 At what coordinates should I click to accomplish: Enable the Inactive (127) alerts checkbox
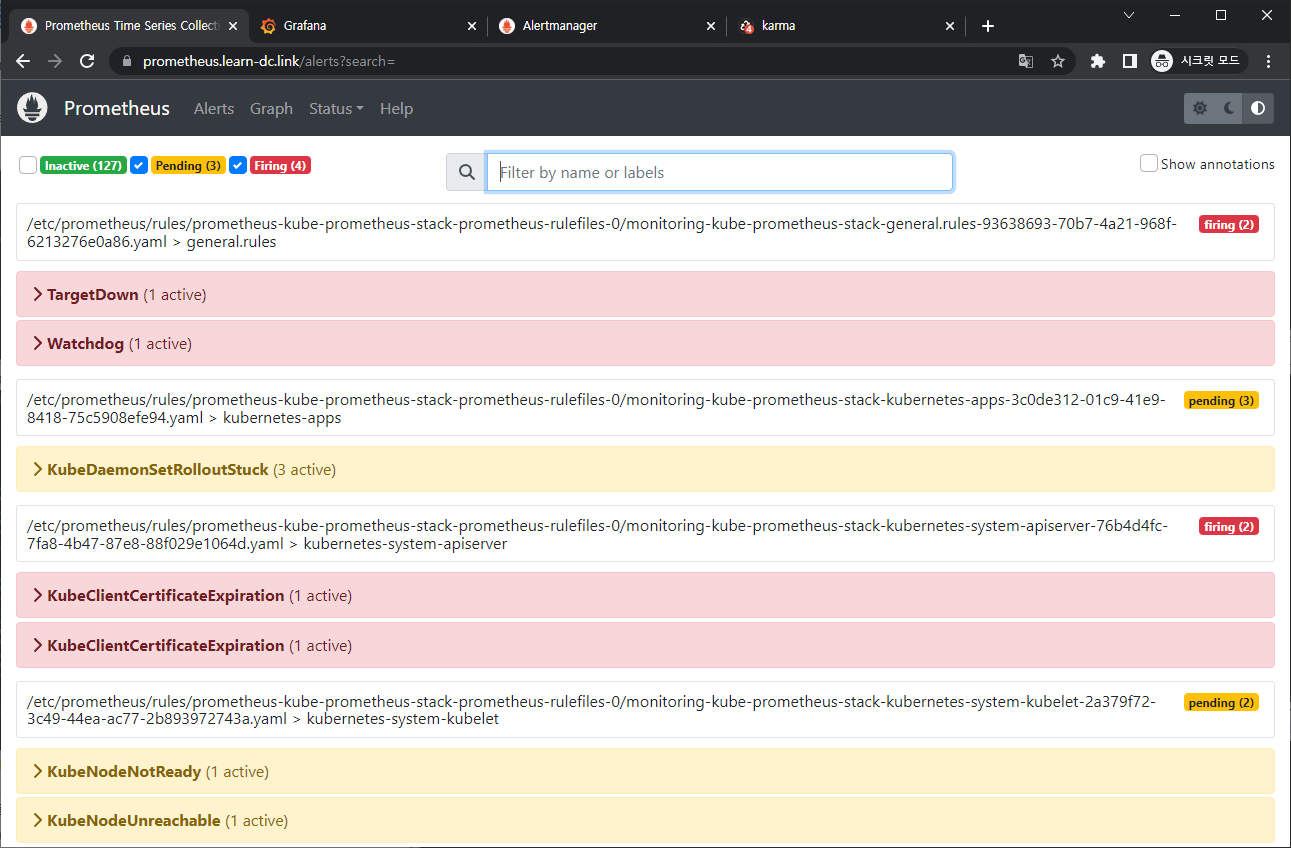coord(28,165)
